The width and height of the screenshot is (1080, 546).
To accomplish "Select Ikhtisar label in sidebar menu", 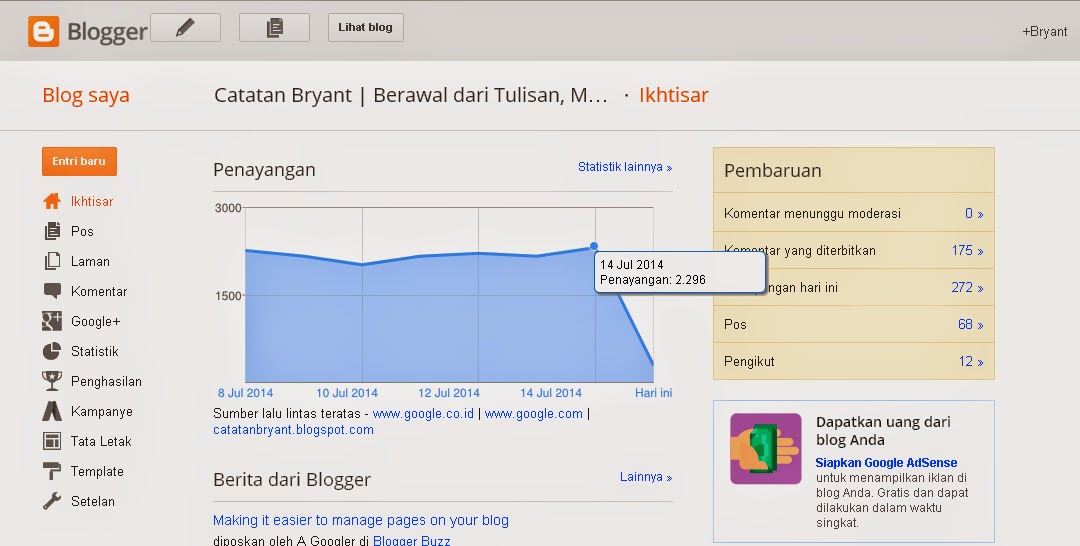I will [92, 201].
